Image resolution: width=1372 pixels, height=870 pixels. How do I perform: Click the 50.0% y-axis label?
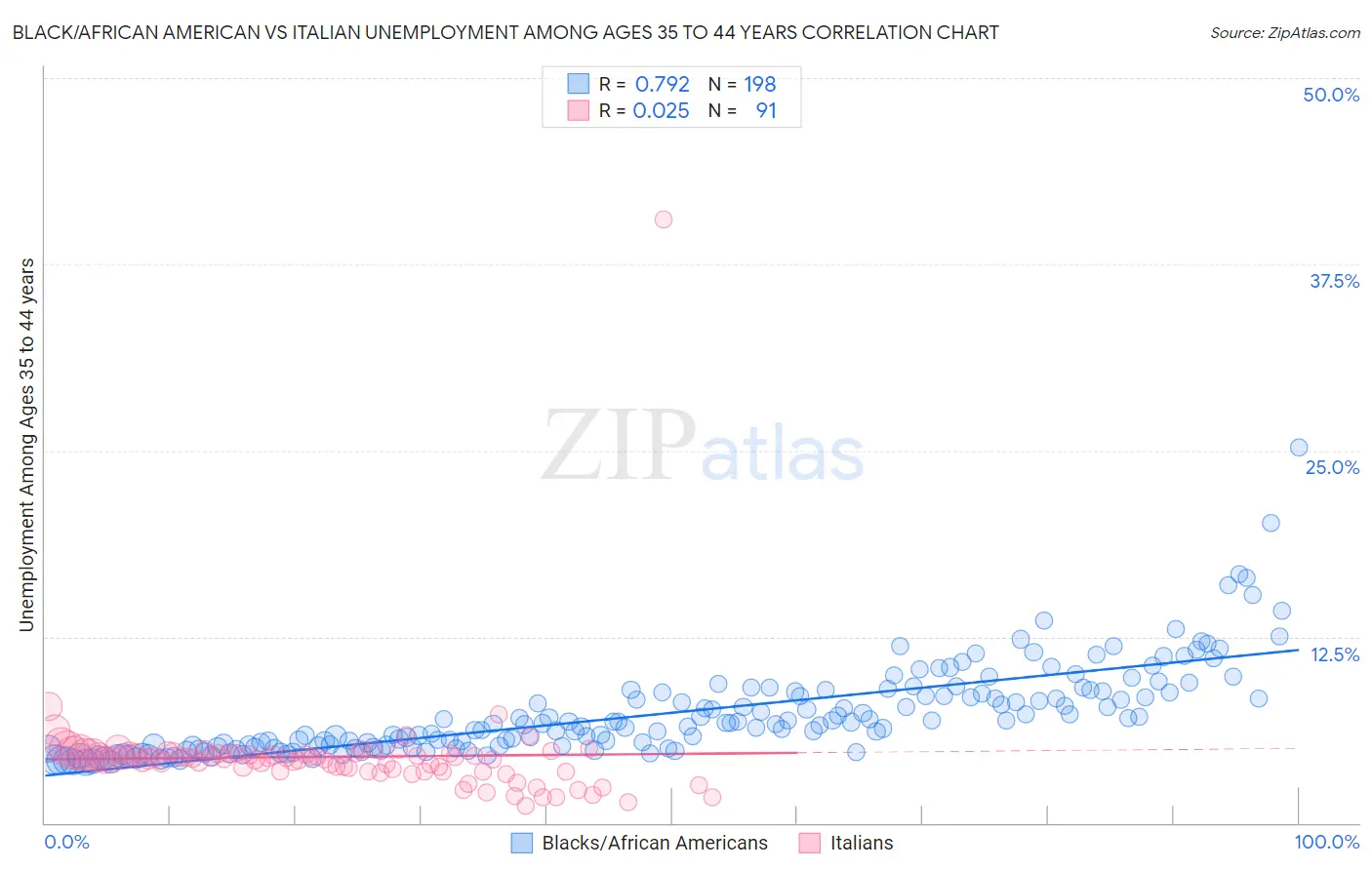(1331, 95)
